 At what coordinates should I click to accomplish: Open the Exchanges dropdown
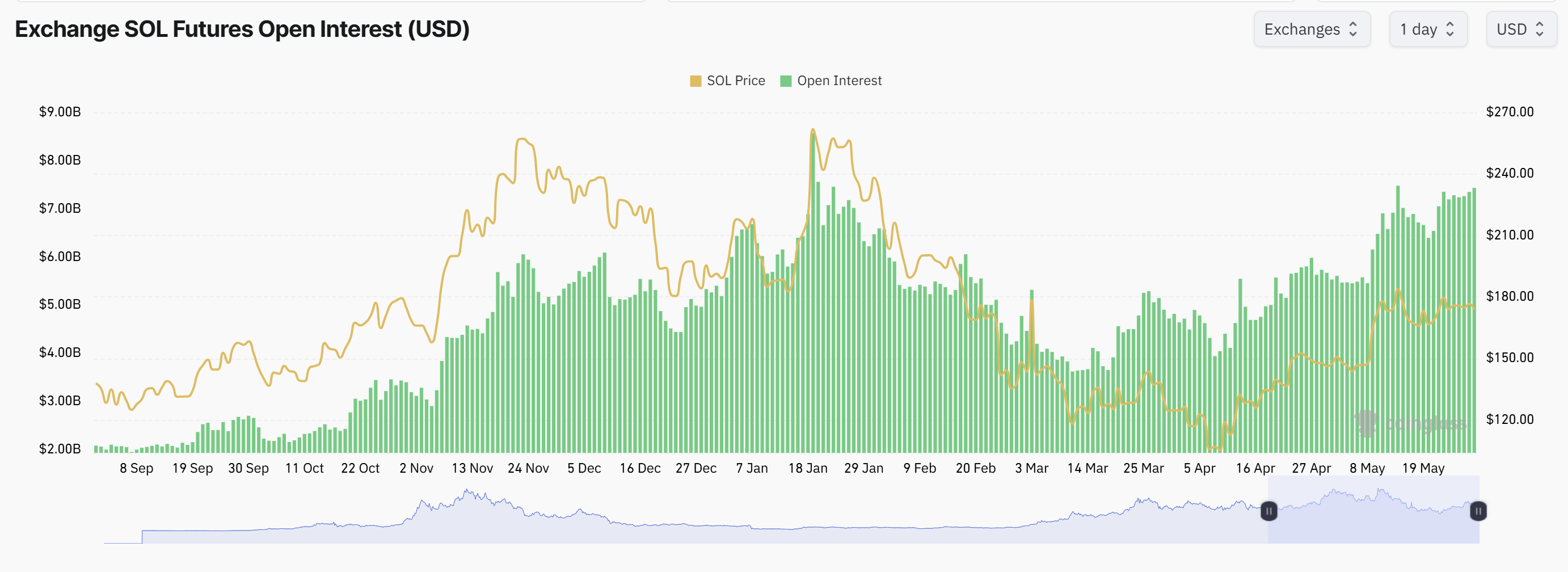(1312, 28)
